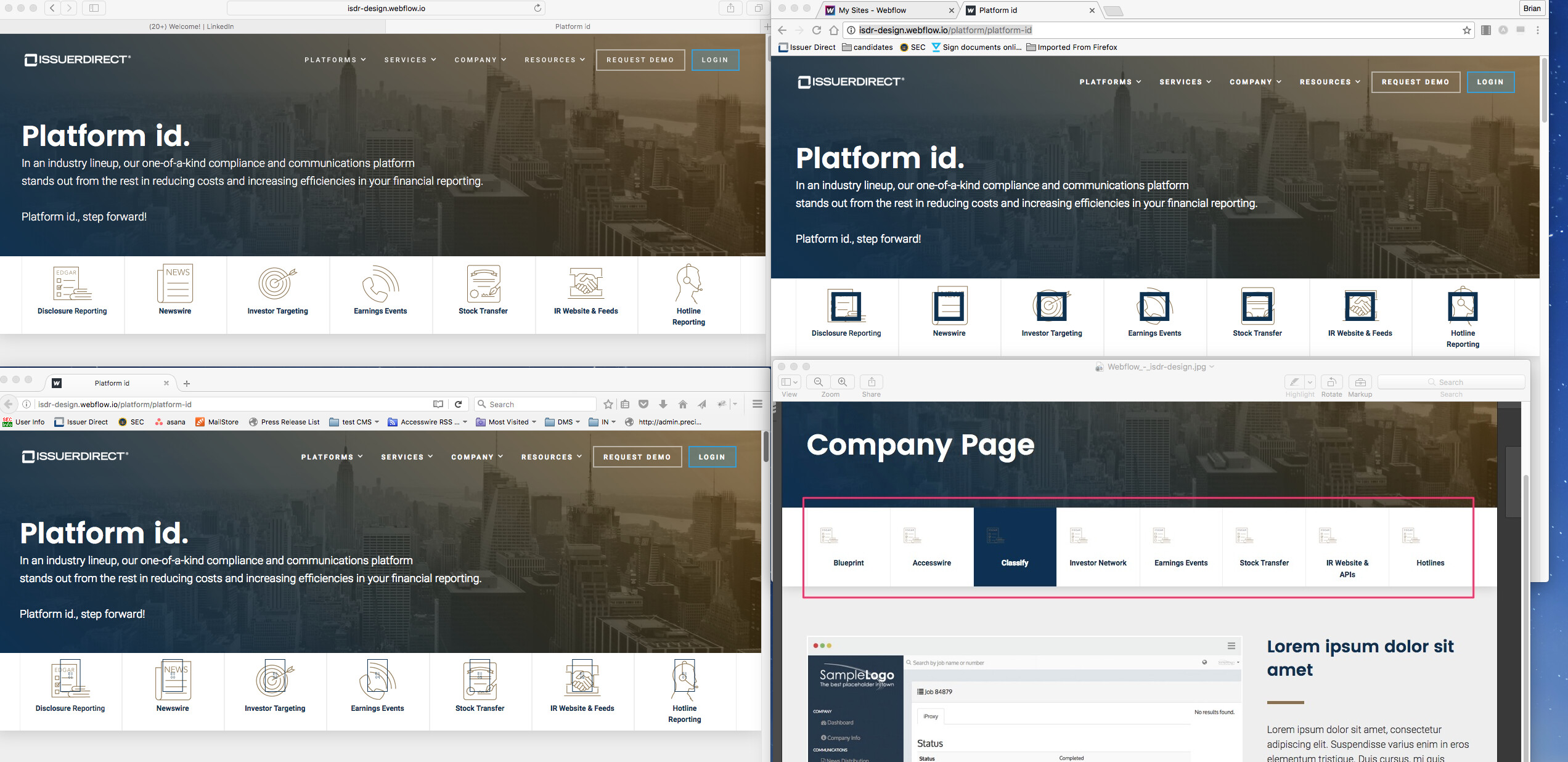Click Chrome bookmark star in address bar
This screenshot has width=1568, height=762.
(x=1467, y=30)
